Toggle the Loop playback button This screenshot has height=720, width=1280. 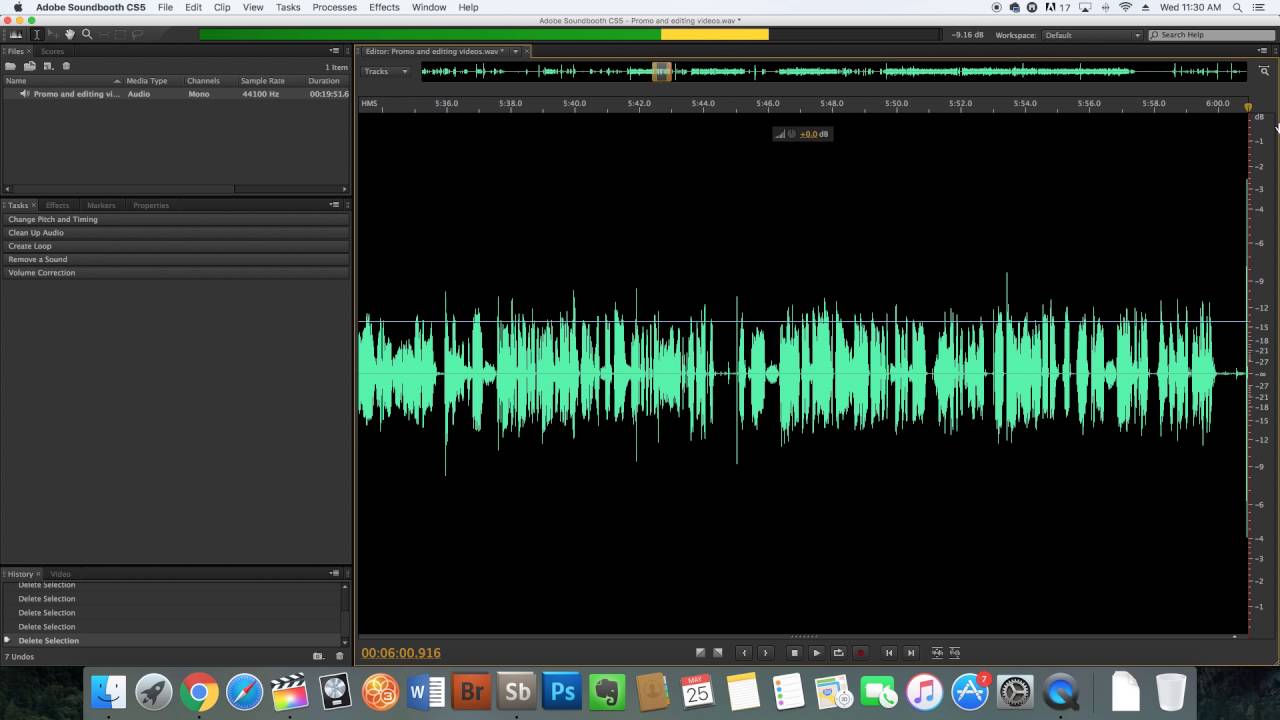tap(838, 653)
